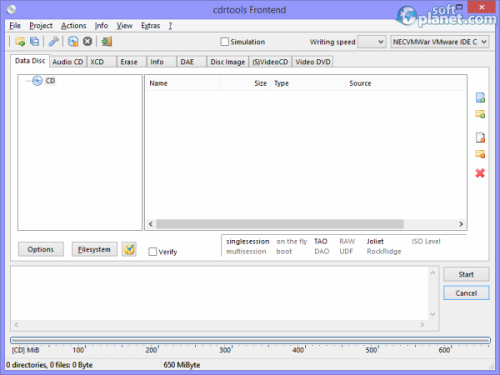The image size is (500, 375).
Task: Open the NECVMWar drive selection dropdown
Action: (440, 42)
